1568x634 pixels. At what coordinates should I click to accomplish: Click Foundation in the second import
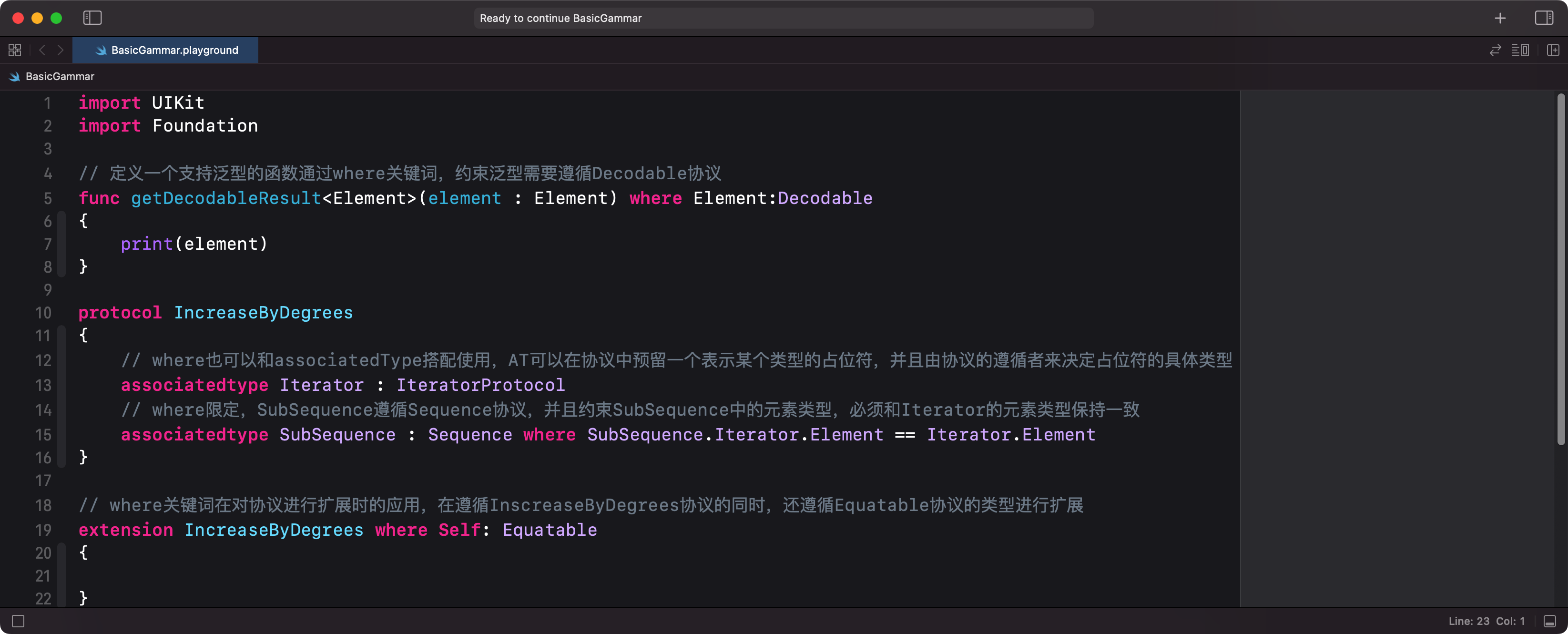pyautogui.click(x=204, y=125)
